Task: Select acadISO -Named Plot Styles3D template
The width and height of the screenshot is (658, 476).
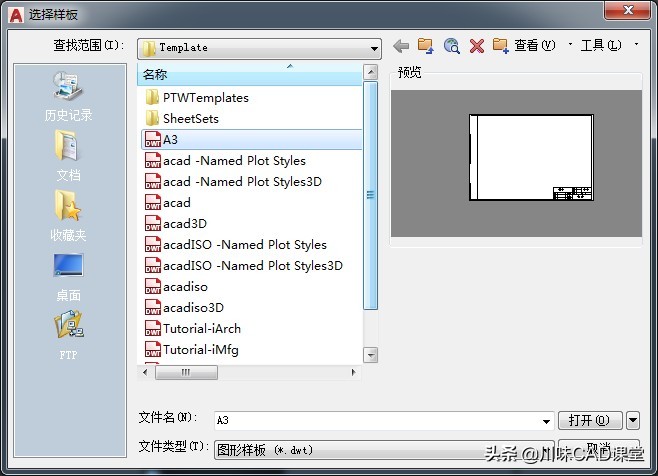Action: click(x=244, y=266)
